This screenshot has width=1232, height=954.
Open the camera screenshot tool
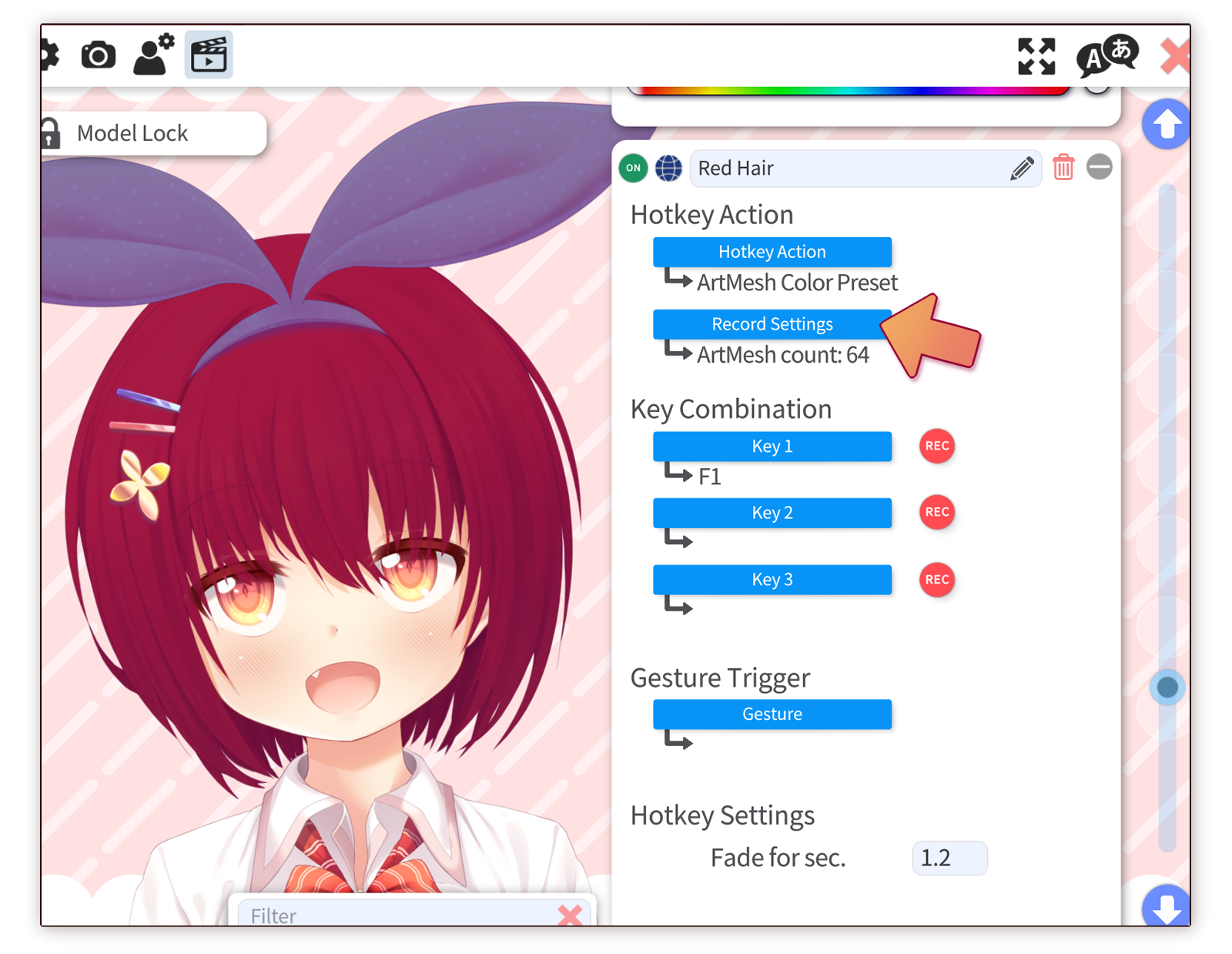pyautogui.click(x=99, y=55)
